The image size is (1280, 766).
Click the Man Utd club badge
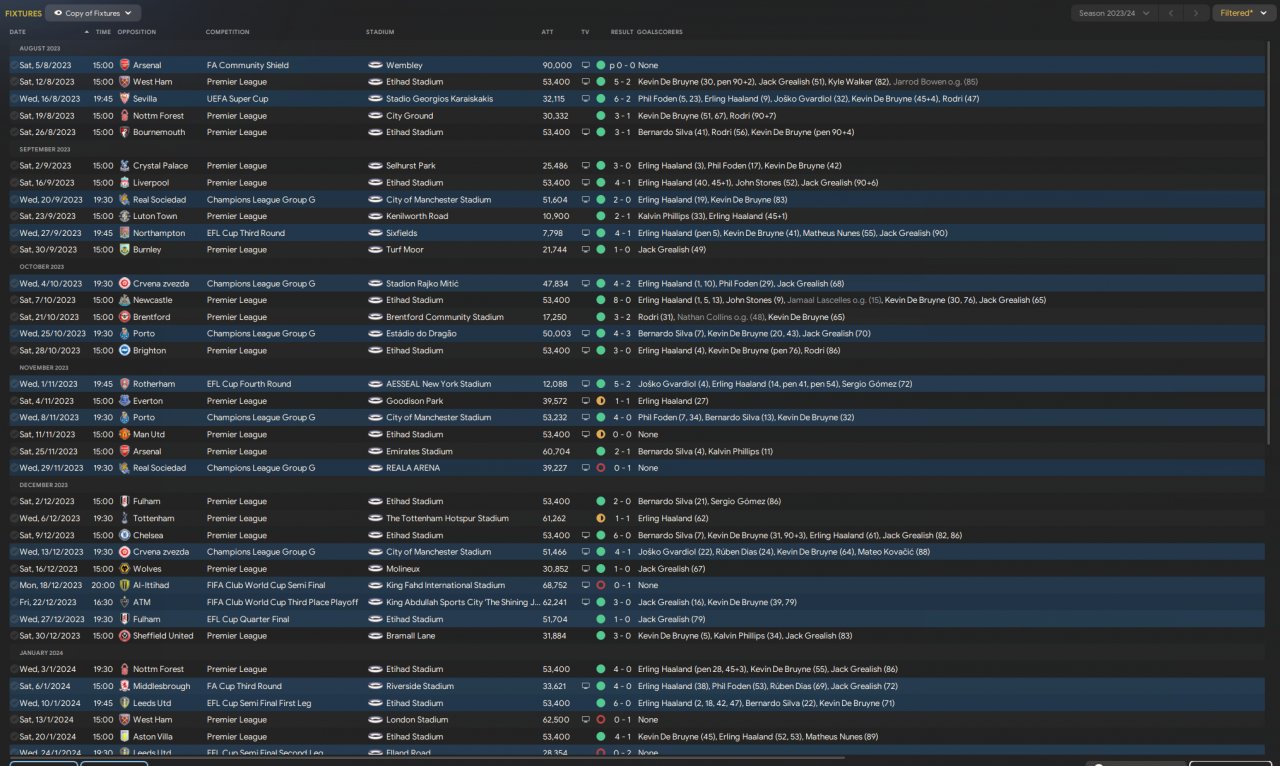pos(124,435)
